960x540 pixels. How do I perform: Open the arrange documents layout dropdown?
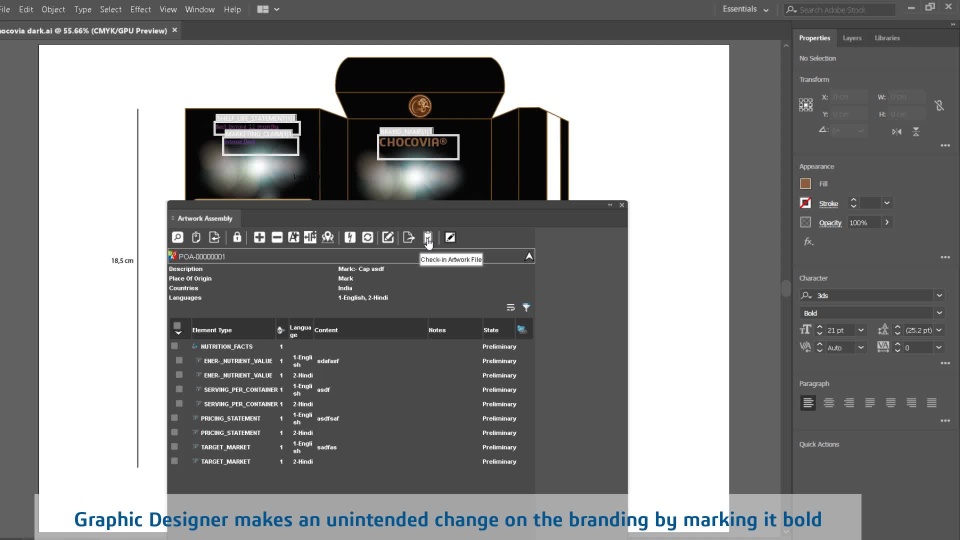pyautogui.click(x=269, y=9)
